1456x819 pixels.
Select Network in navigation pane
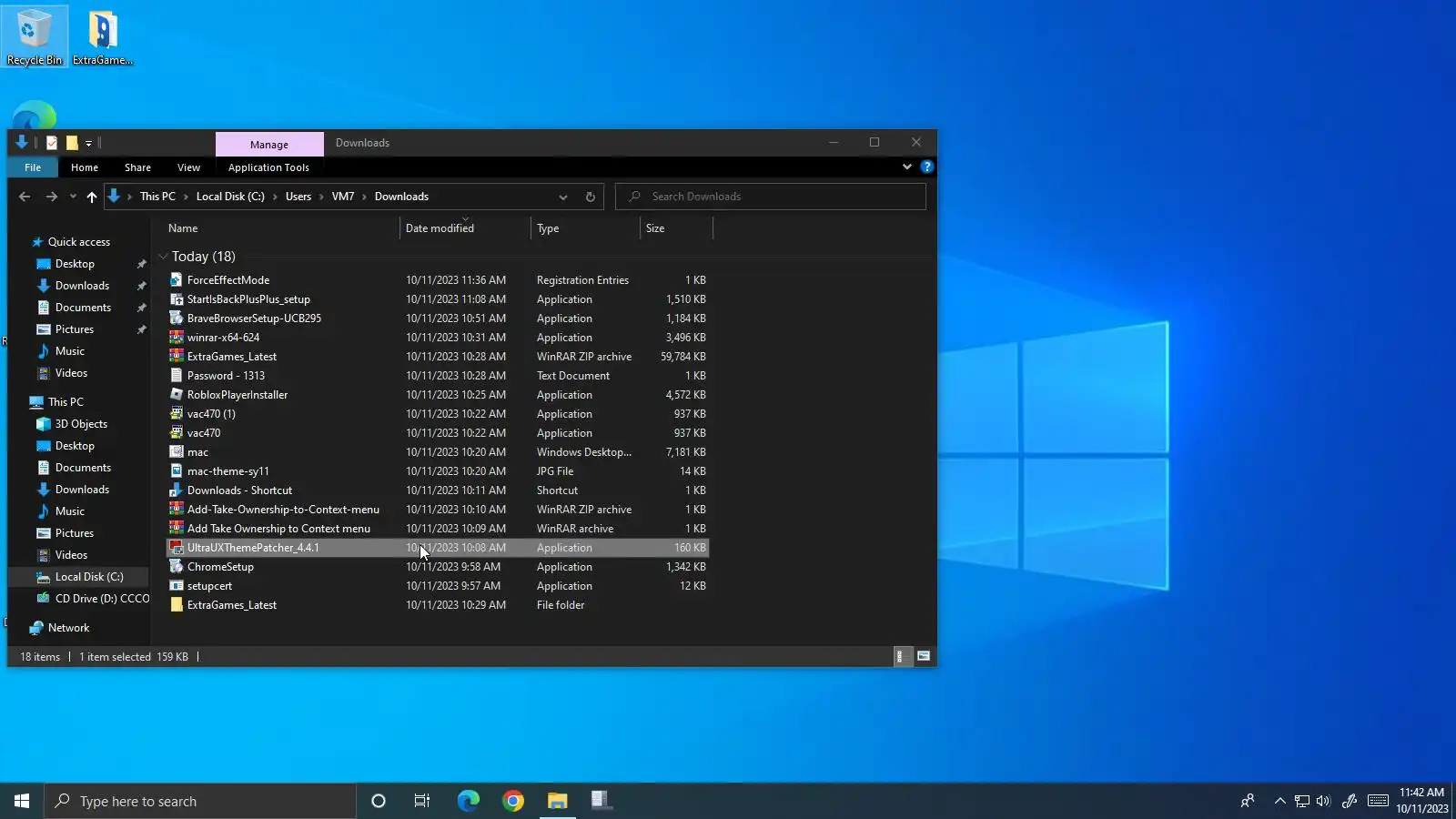click(x=68, y=628)
